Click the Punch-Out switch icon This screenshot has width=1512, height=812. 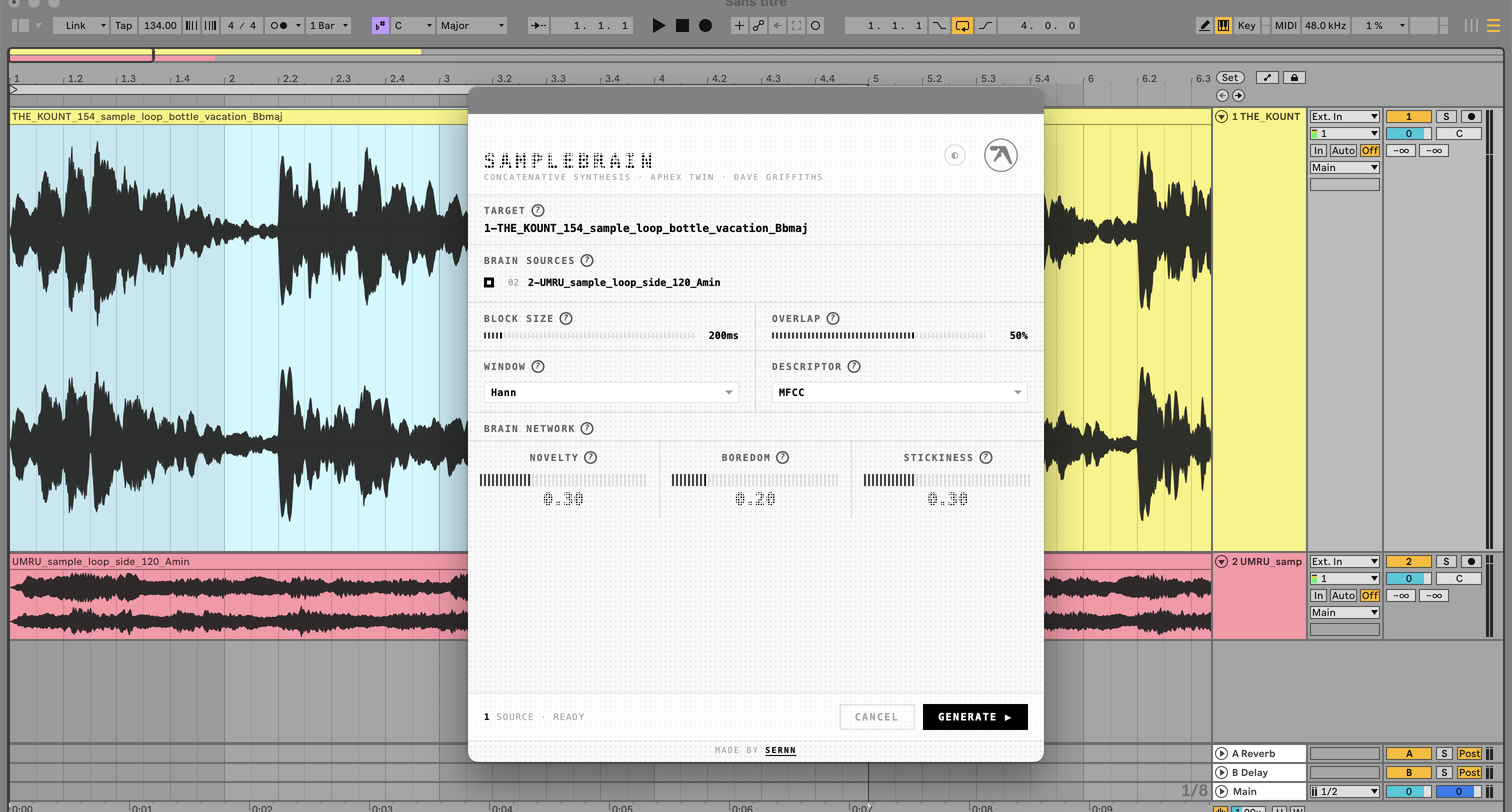click(x=986, y=25)
